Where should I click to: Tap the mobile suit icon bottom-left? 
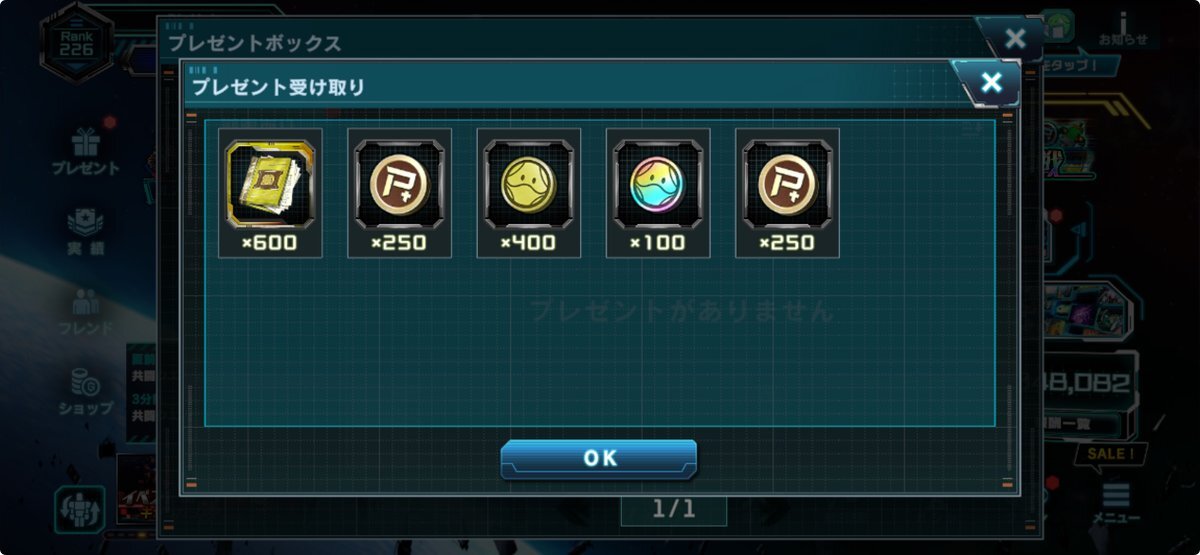tap(81, 509)
